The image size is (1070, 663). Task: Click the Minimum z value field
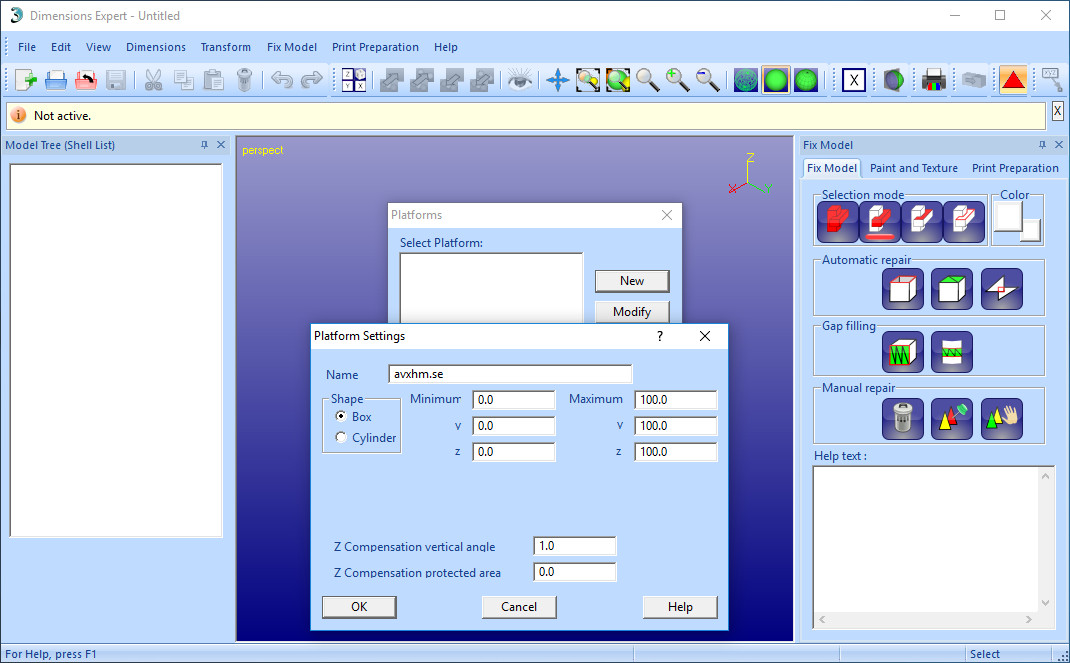point(514,452)
